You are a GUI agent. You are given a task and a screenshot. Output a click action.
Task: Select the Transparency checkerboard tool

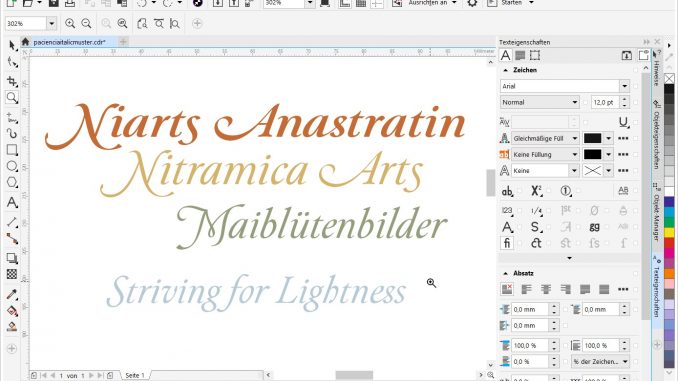click(x=12, y=274)
